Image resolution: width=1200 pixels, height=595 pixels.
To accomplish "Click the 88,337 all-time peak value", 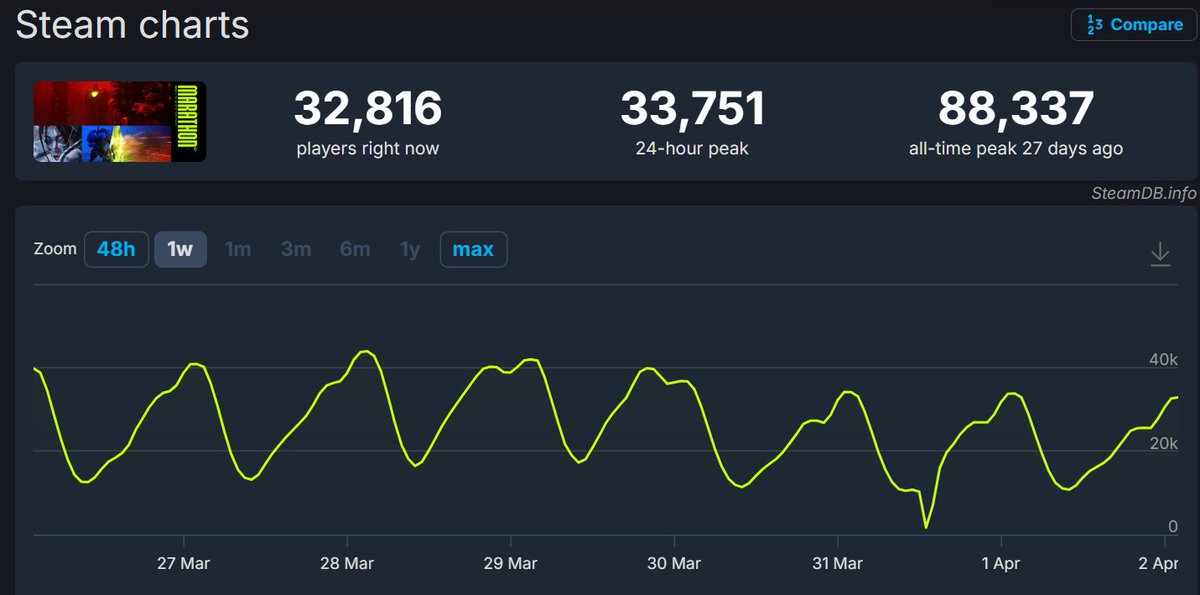I will pos(1016,108).
